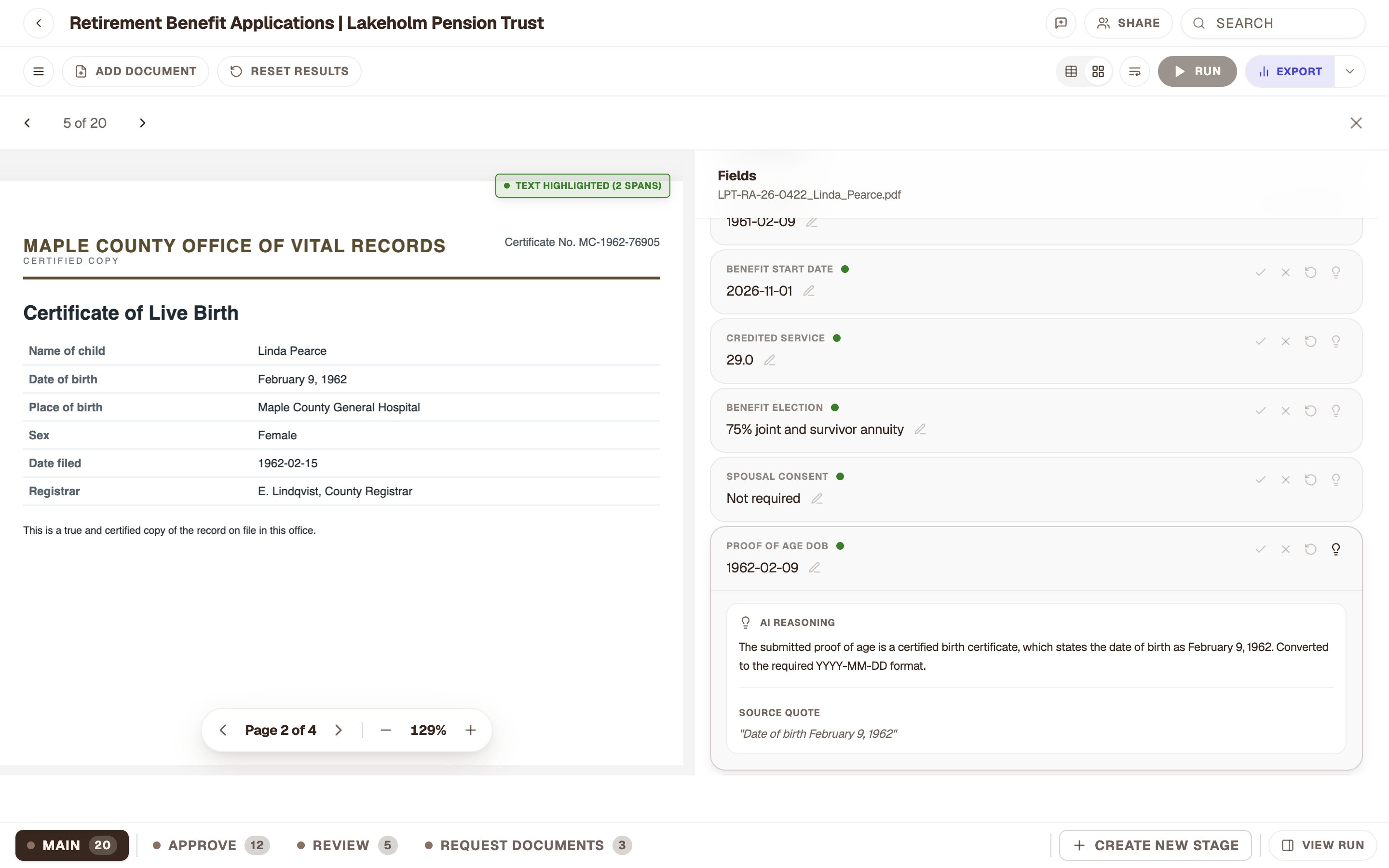Edit the 2026-11-01 value with pencil
Screen dimensions: 1389x868
(x=809, y=291)
